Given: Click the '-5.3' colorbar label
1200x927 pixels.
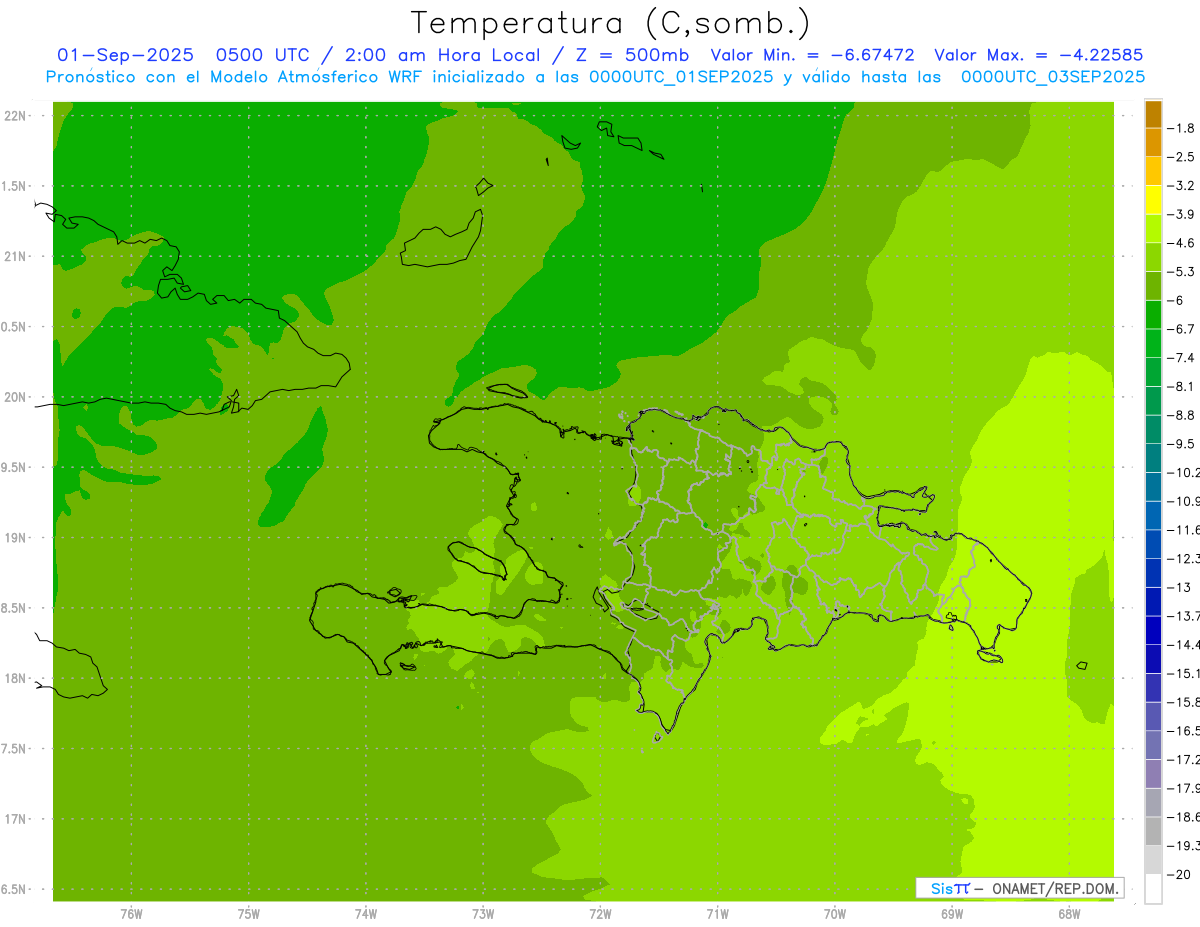Looking at the screenshot, I should click(1182, 272).
